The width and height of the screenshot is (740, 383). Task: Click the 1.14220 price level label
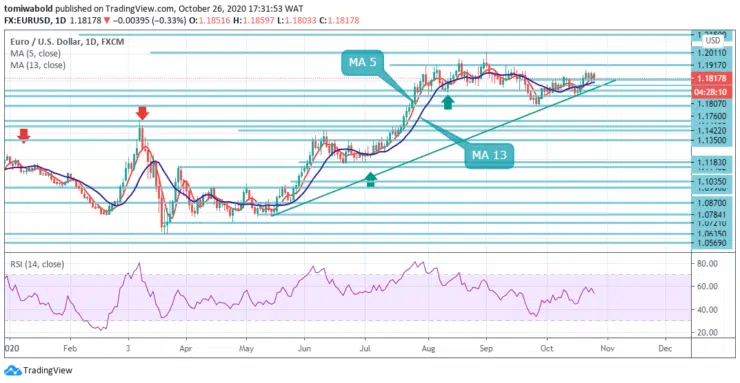pos(713,132)
